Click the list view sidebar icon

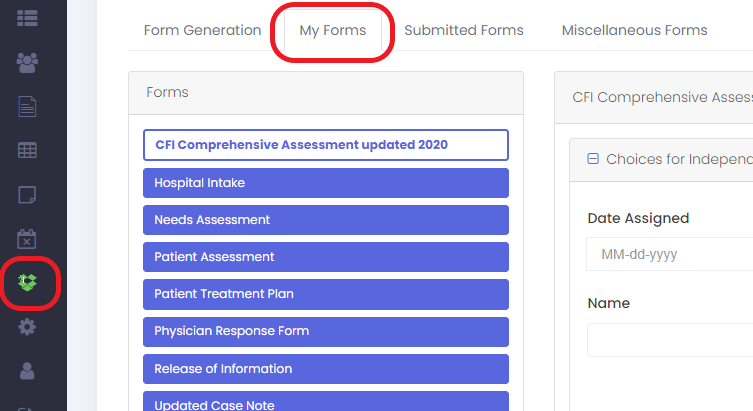pyautogui.click(x=27, y=17)
